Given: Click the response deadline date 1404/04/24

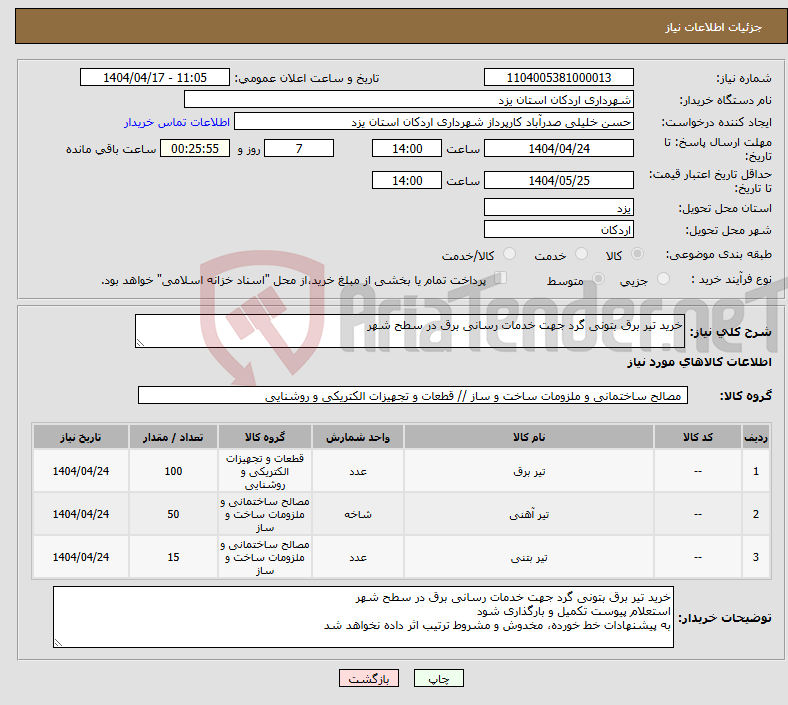Looking at the screenshot, I should (558, 148).
